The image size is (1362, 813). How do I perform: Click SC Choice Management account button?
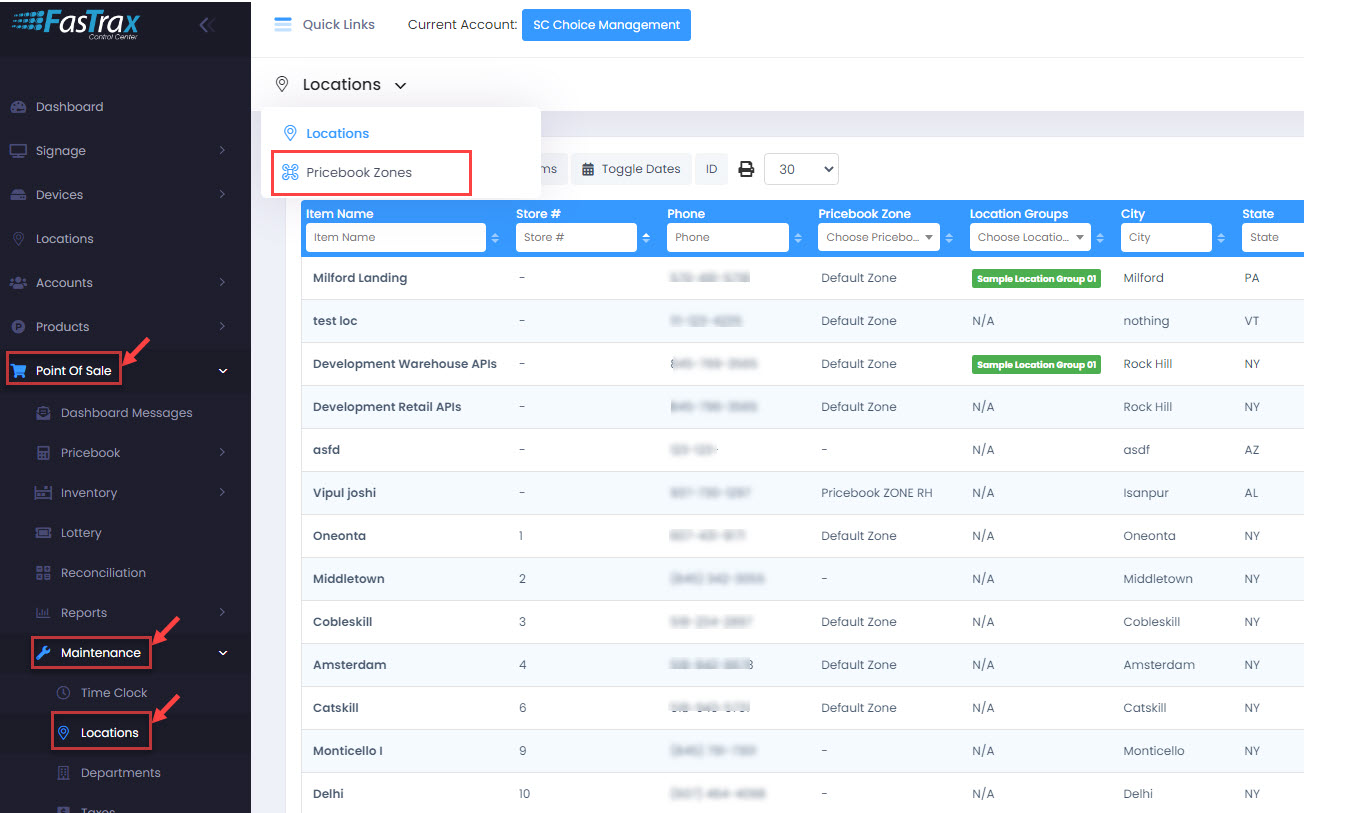pos(606,25)
